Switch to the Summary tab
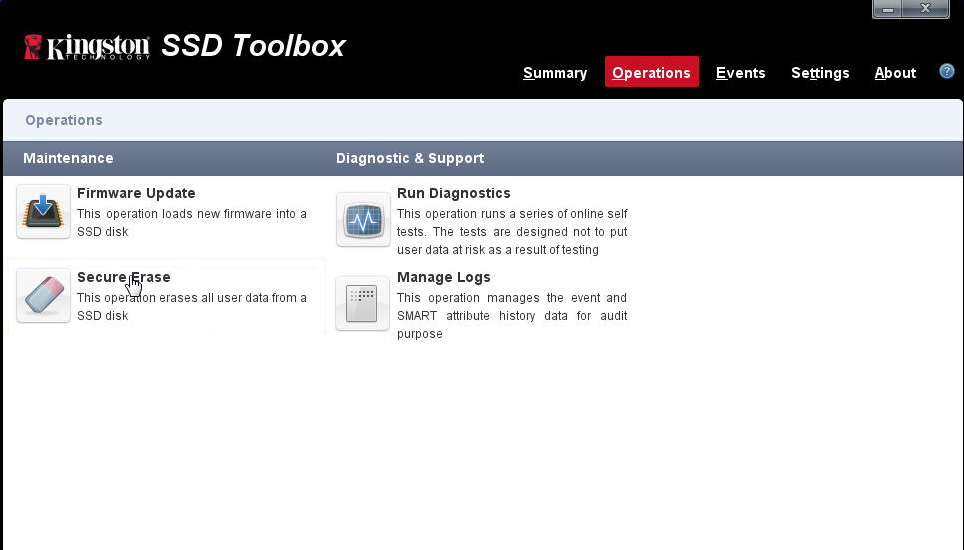Image resolution: width=964 pixels, height=550 pixels. 555,73
